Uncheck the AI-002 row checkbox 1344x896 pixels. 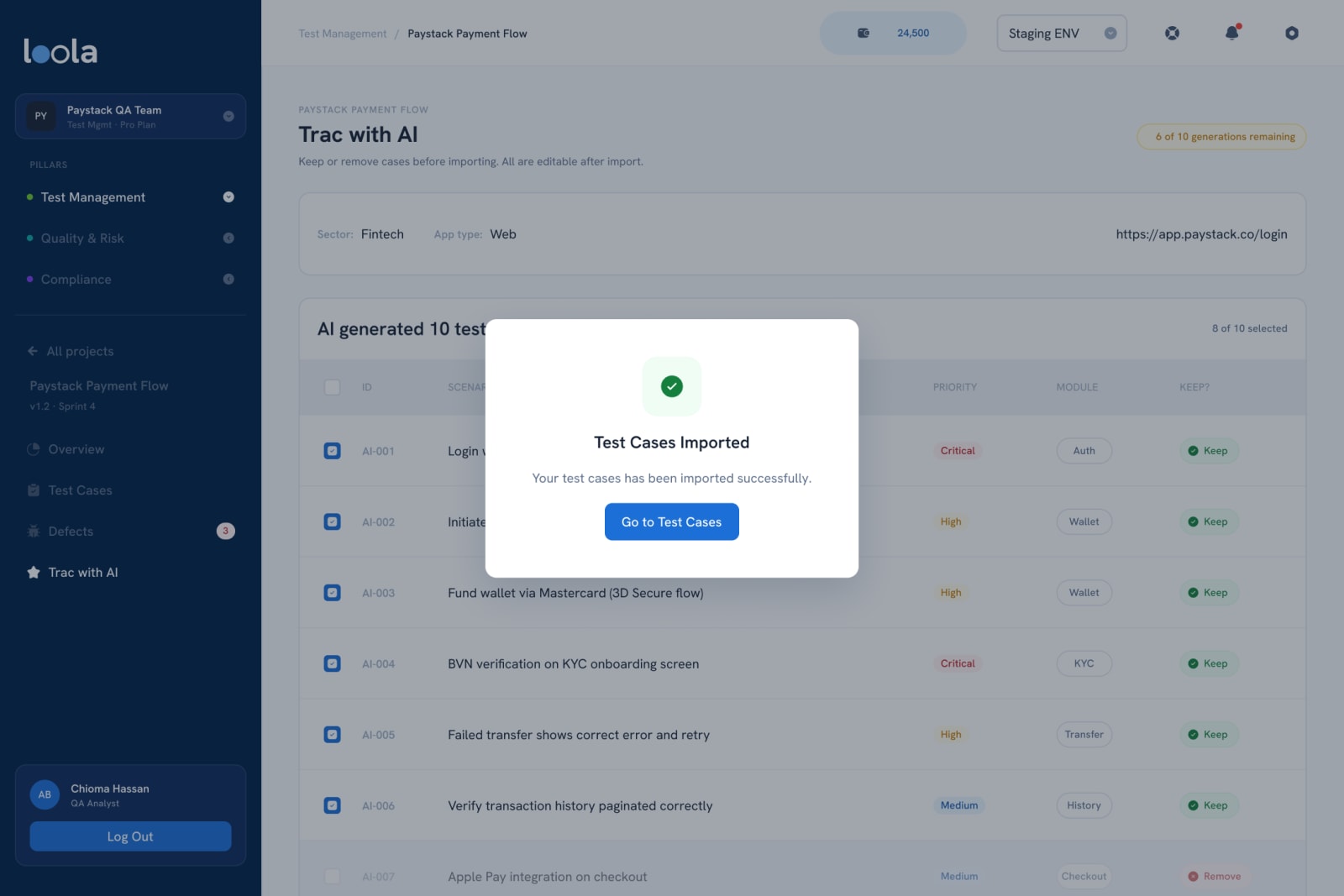tap(333, 521)
